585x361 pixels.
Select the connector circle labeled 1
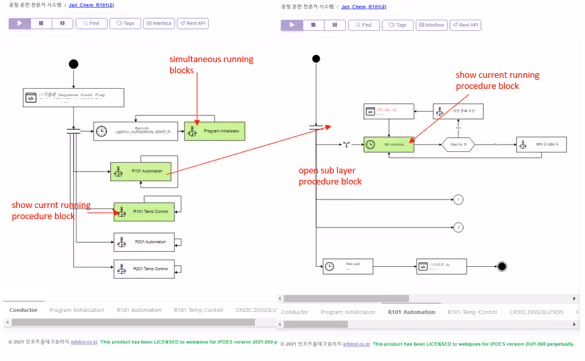point(458,200)
